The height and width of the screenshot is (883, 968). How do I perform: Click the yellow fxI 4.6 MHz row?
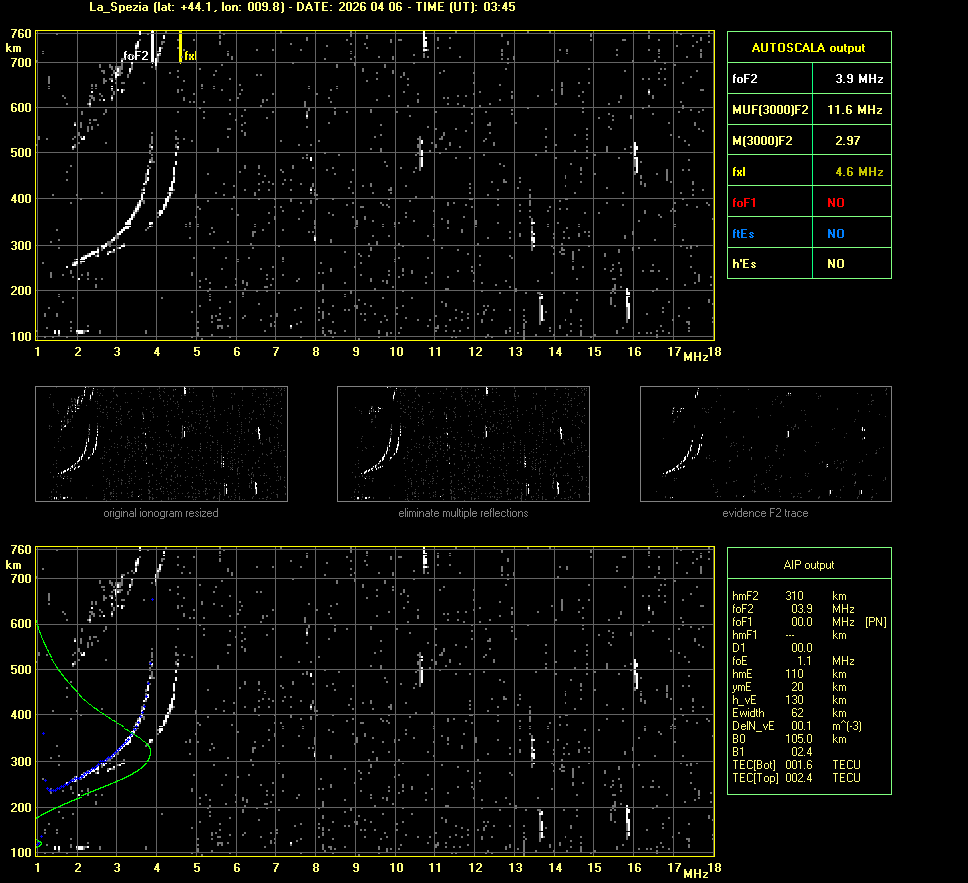[808, 172]
